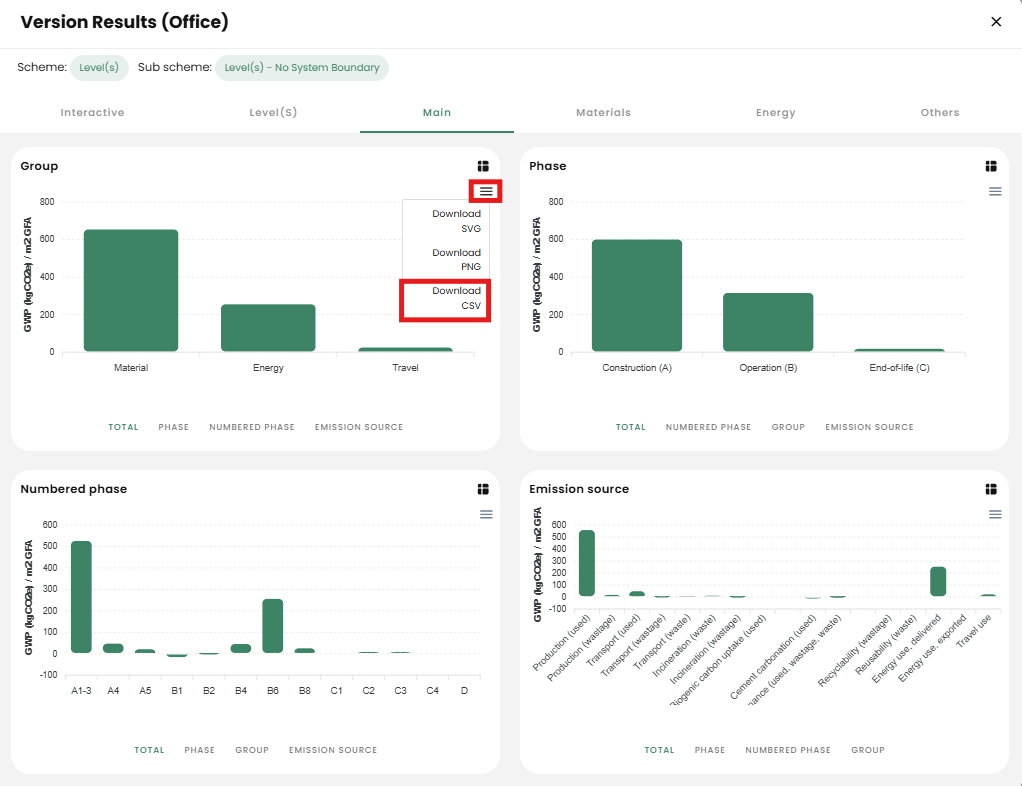Open the hamburger menu on Group chart

486,191
